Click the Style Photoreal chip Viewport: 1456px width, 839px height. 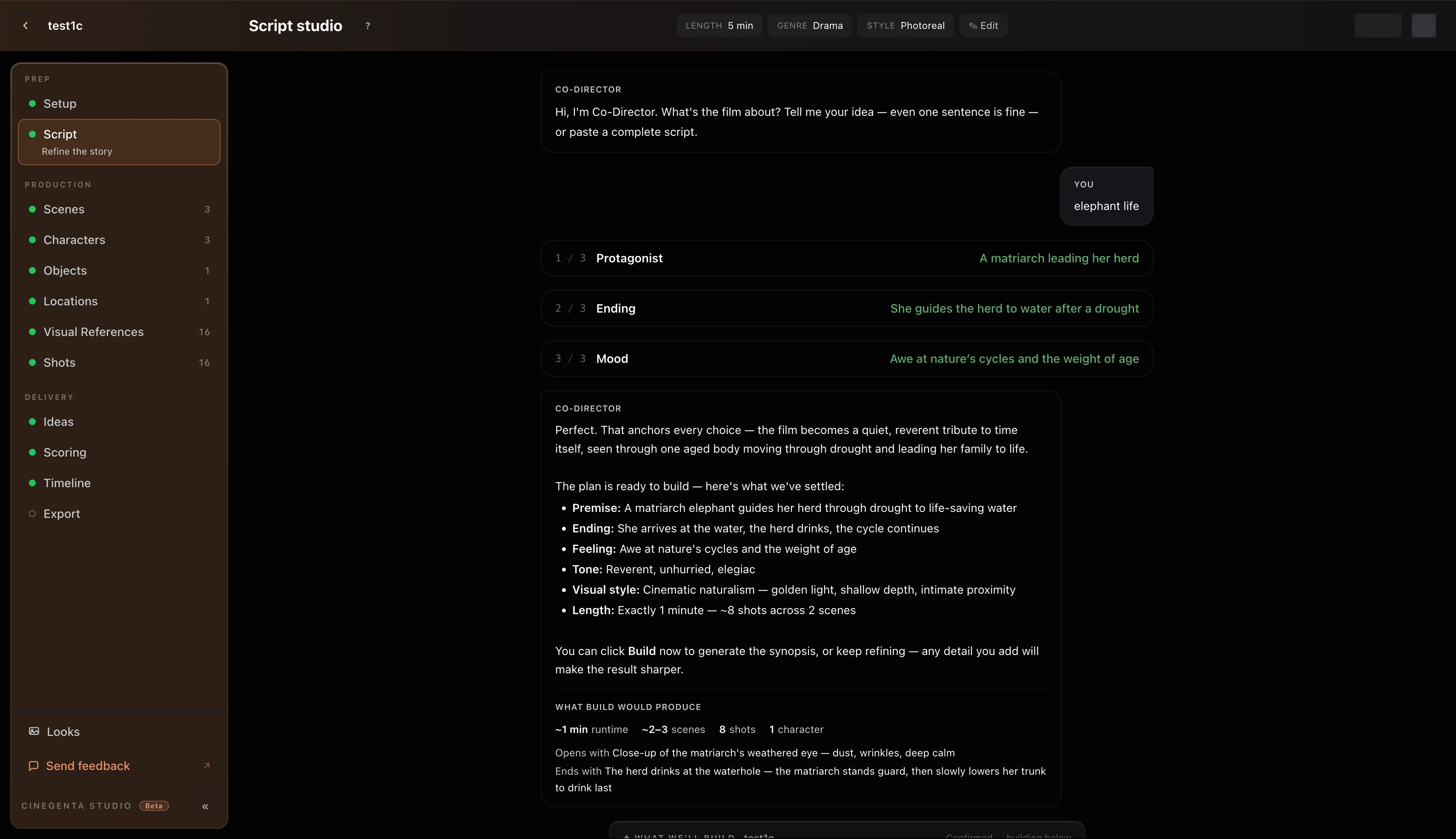(906, 26)
